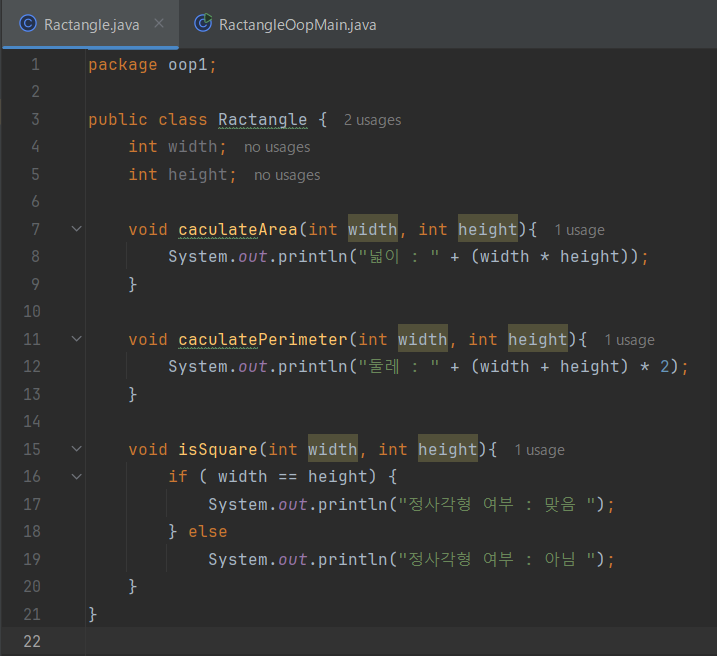This screenshot has height=656, width=717.
Task: Click 'package' keyword on line 1
Action: (x=123, y=65)
